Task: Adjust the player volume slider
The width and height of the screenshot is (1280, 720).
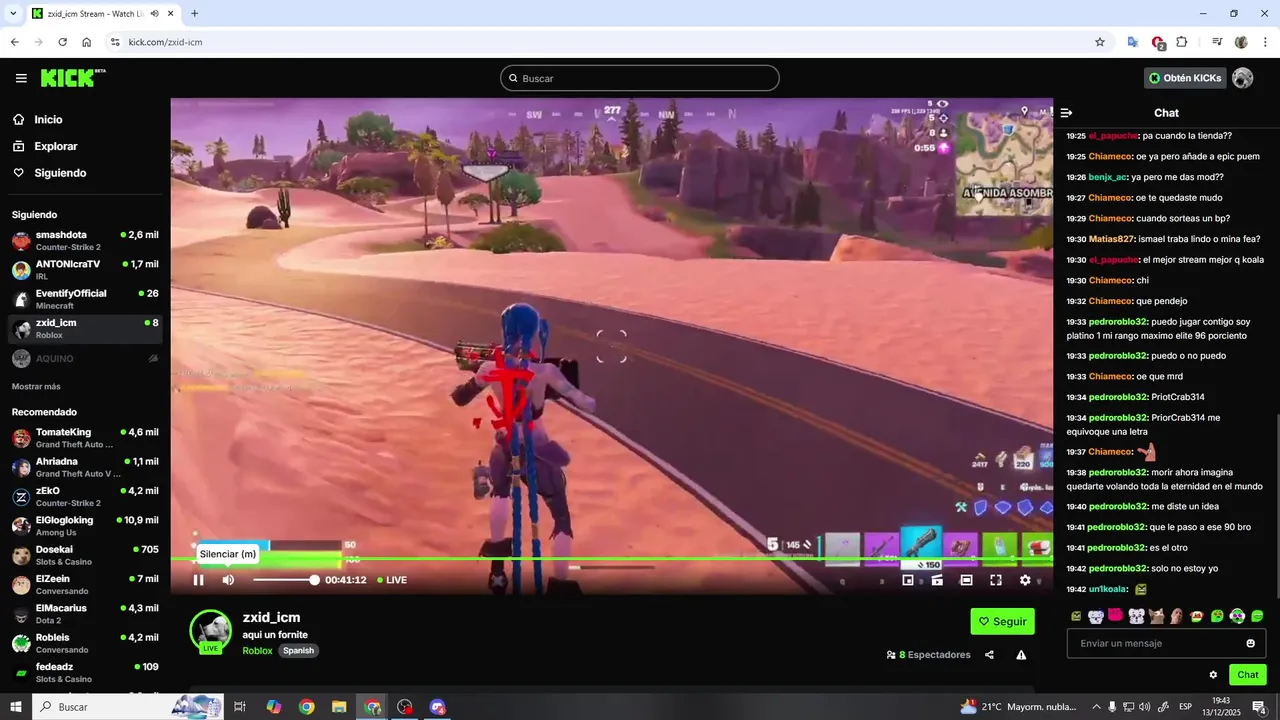Action: pyautogui.click(x=285, y=580)
